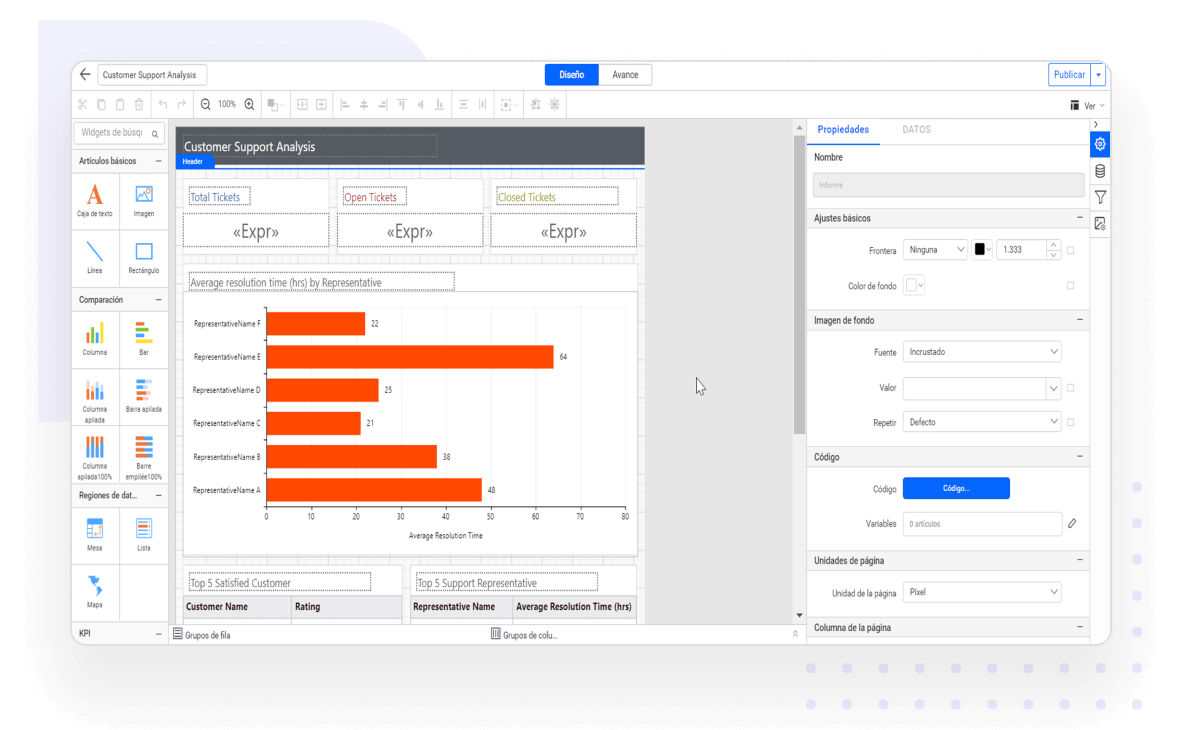Image resolution: width=1180 pixels, height=730 pixels.
Task: Switch to the Avance preview tab
Action: click(625, 75)
